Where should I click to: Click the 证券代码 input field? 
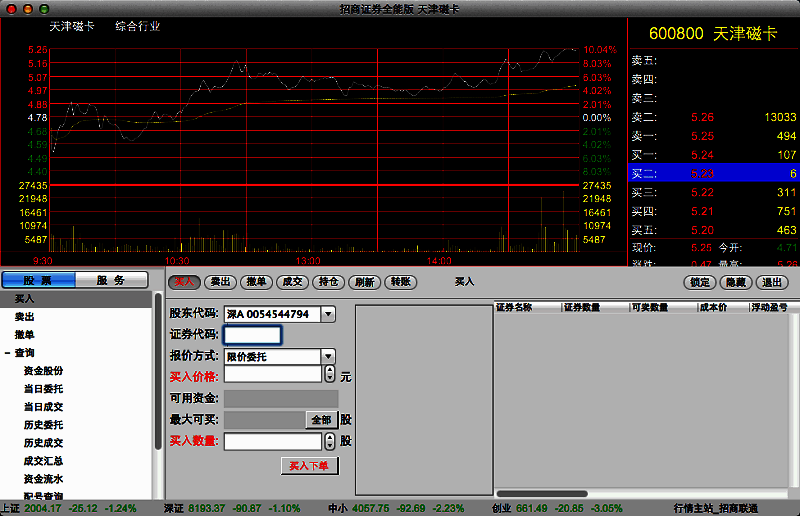click(252, 335)
